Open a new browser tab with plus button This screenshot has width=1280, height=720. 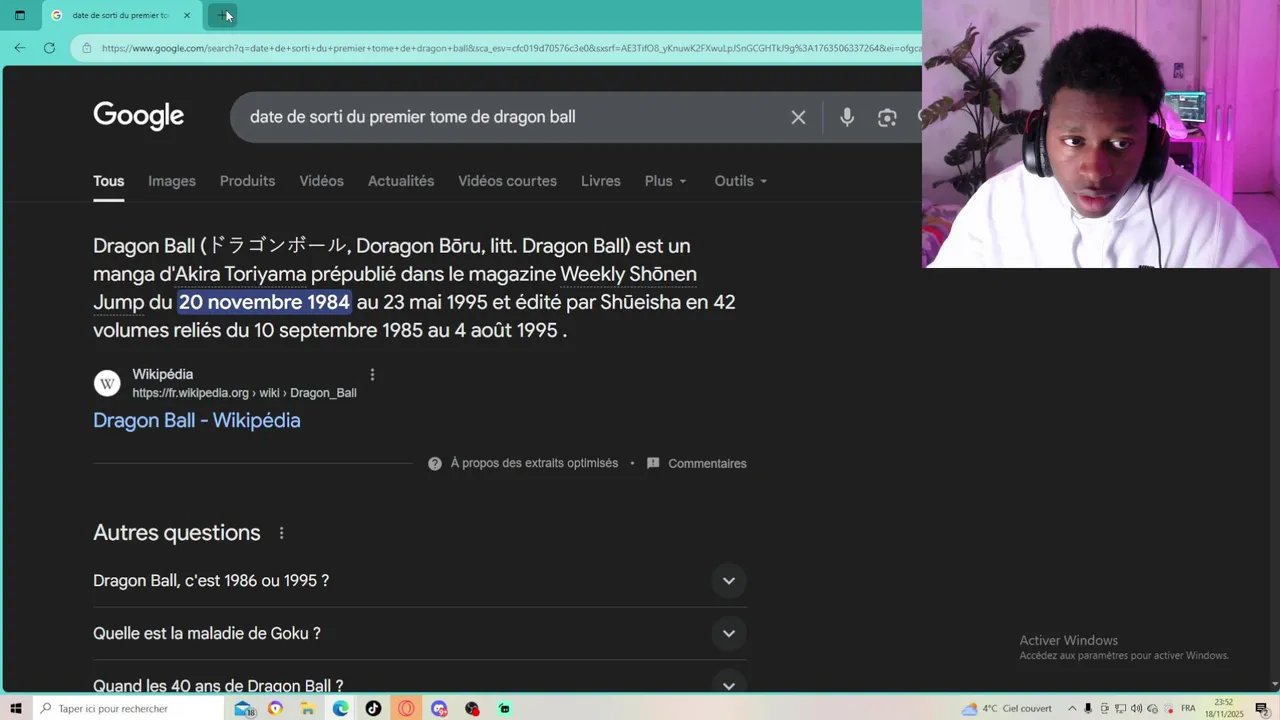(222, 15)
